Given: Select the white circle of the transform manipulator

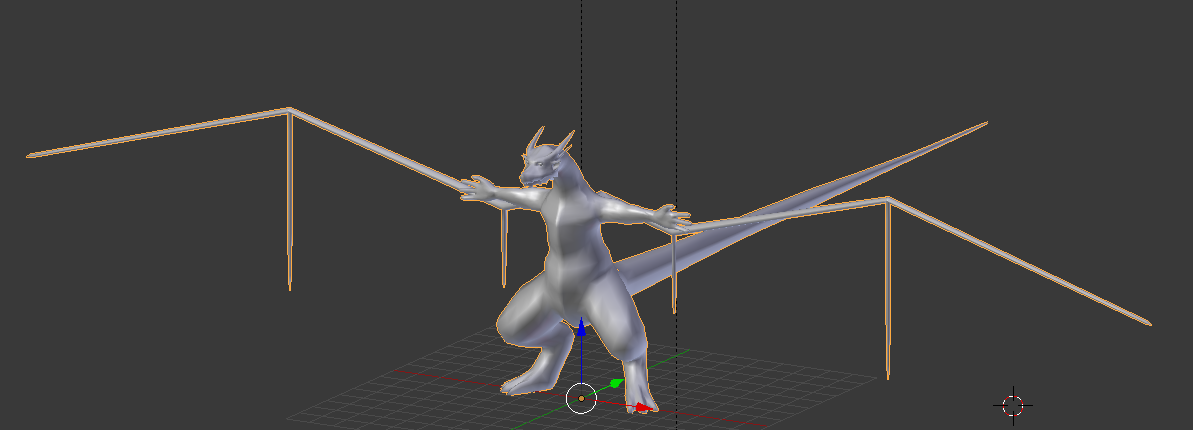Looking at the screenshot, I should tap(580, 398).
